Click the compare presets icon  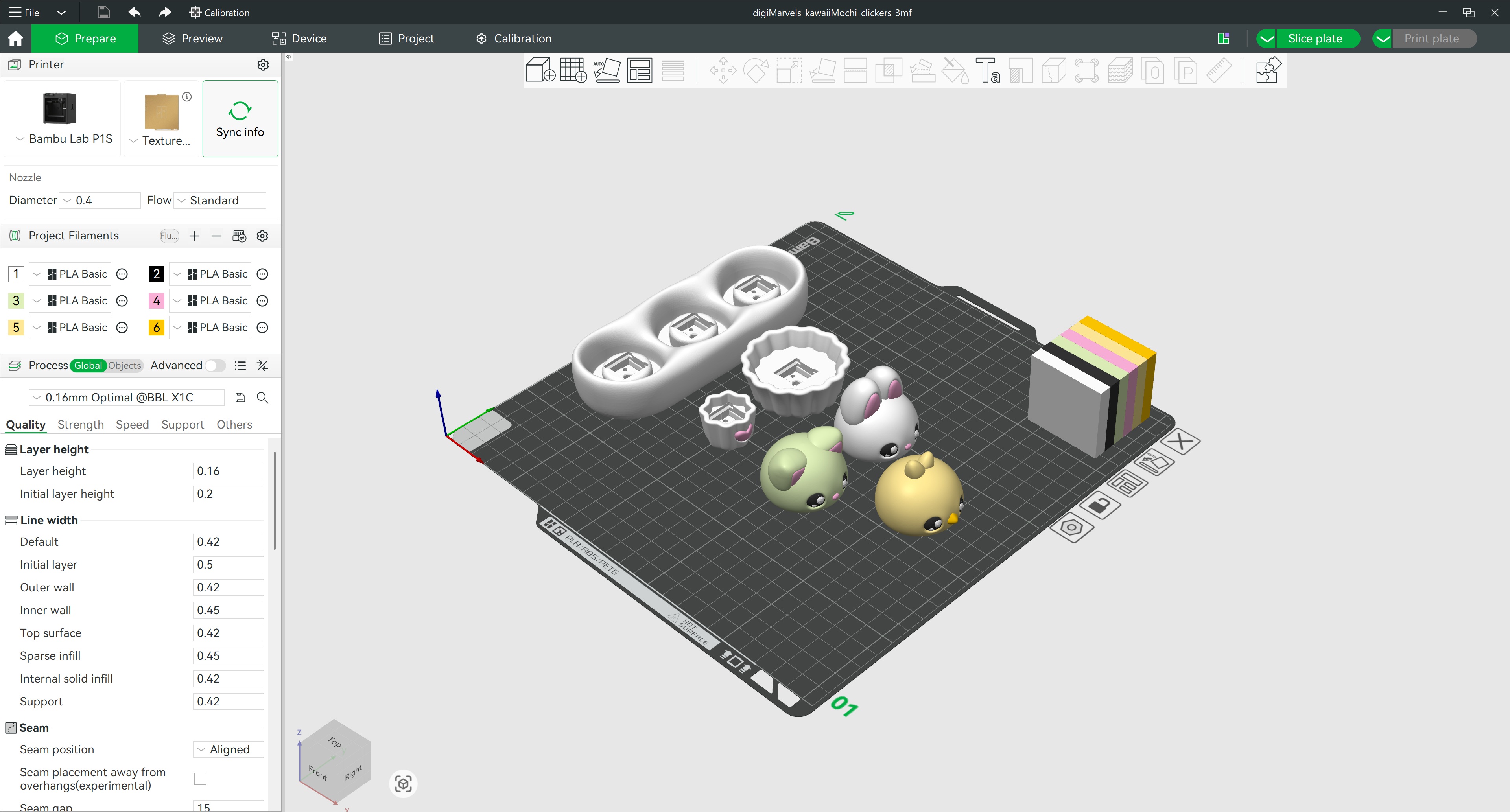coord(263,366)
